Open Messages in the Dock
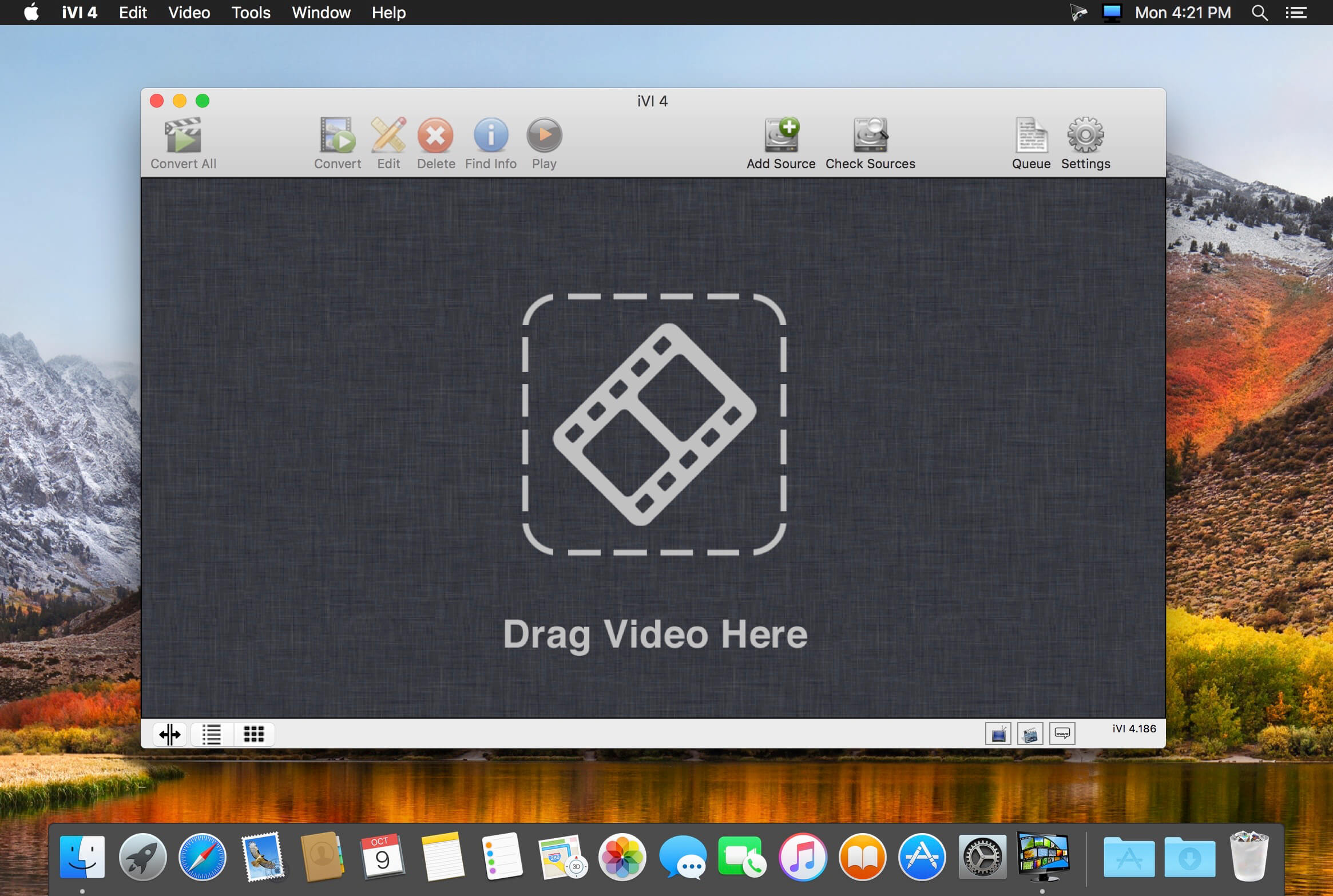Image resolution: width=1333 pixels, height=896 pixels. [x=683, y=857]
